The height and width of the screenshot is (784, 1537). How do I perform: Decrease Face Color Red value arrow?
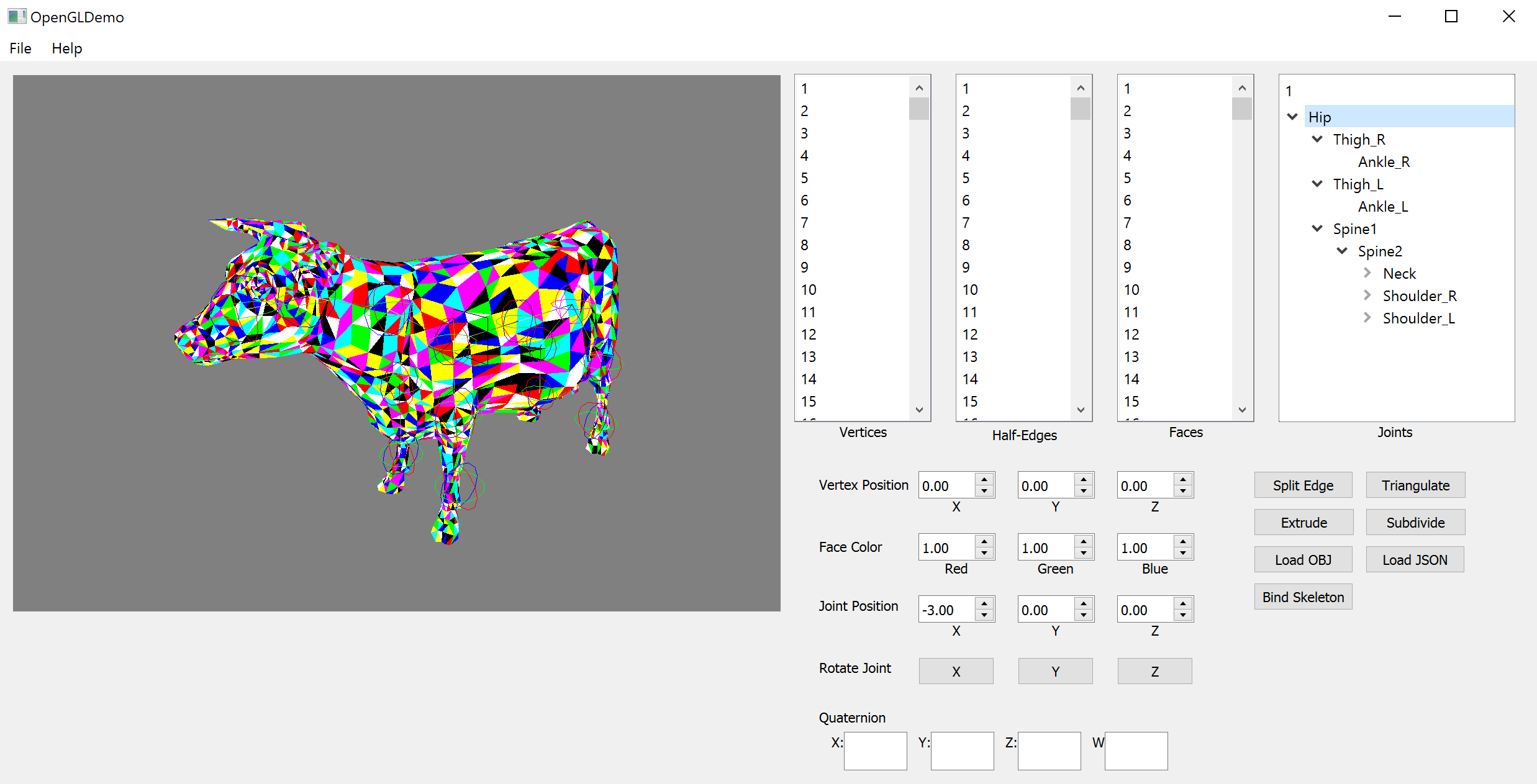pos(984,554)
